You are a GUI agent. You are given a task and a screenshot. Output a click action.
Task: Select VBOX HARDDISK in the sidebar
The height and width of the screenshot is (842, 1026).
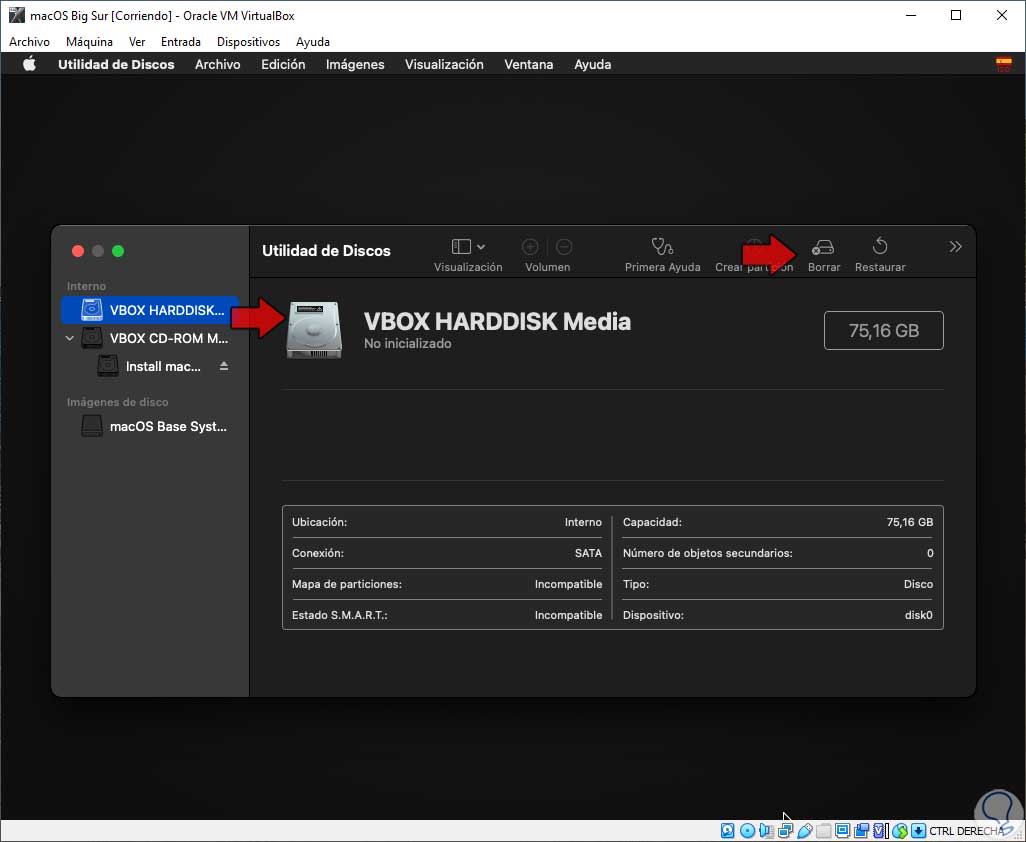[x=150, y=310]
